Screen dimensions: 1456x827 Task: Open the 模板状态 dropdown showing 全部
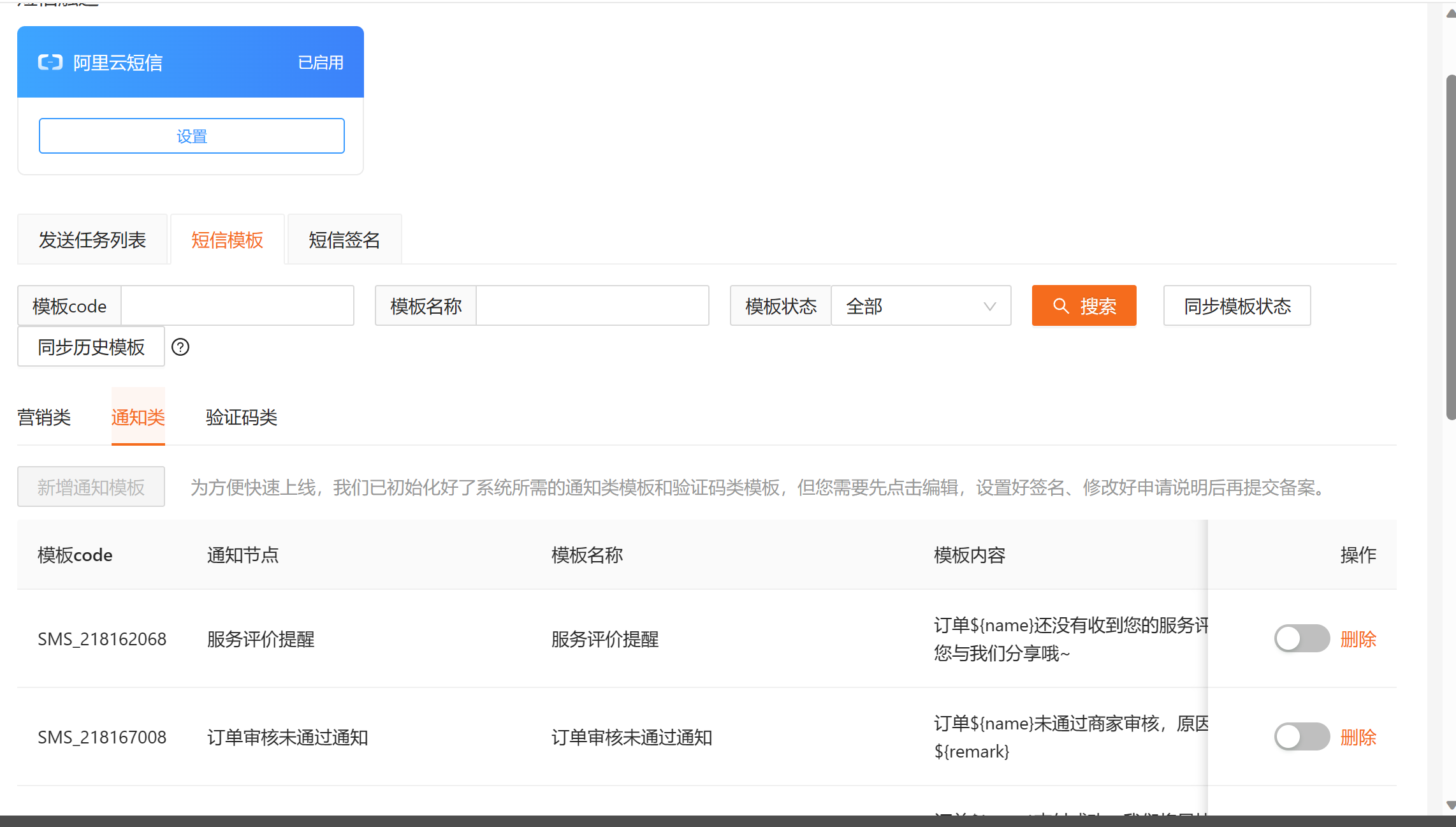tap(921, 306)
